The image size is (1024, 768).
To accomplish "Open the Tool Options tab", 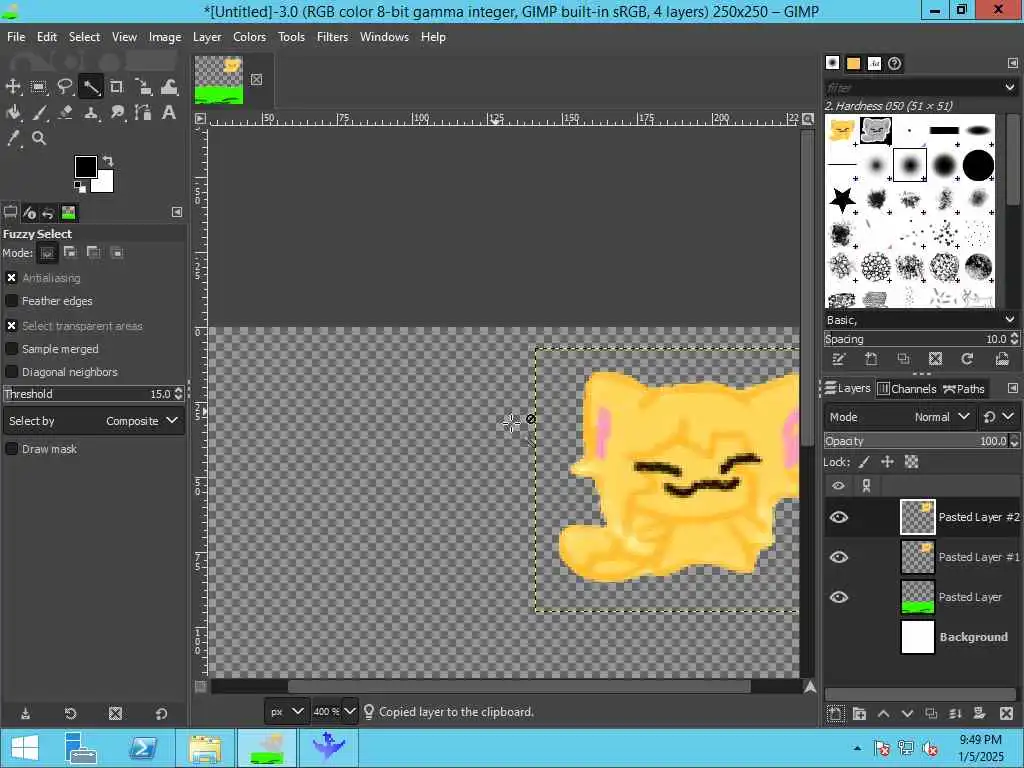I will [x=10, y=212].
